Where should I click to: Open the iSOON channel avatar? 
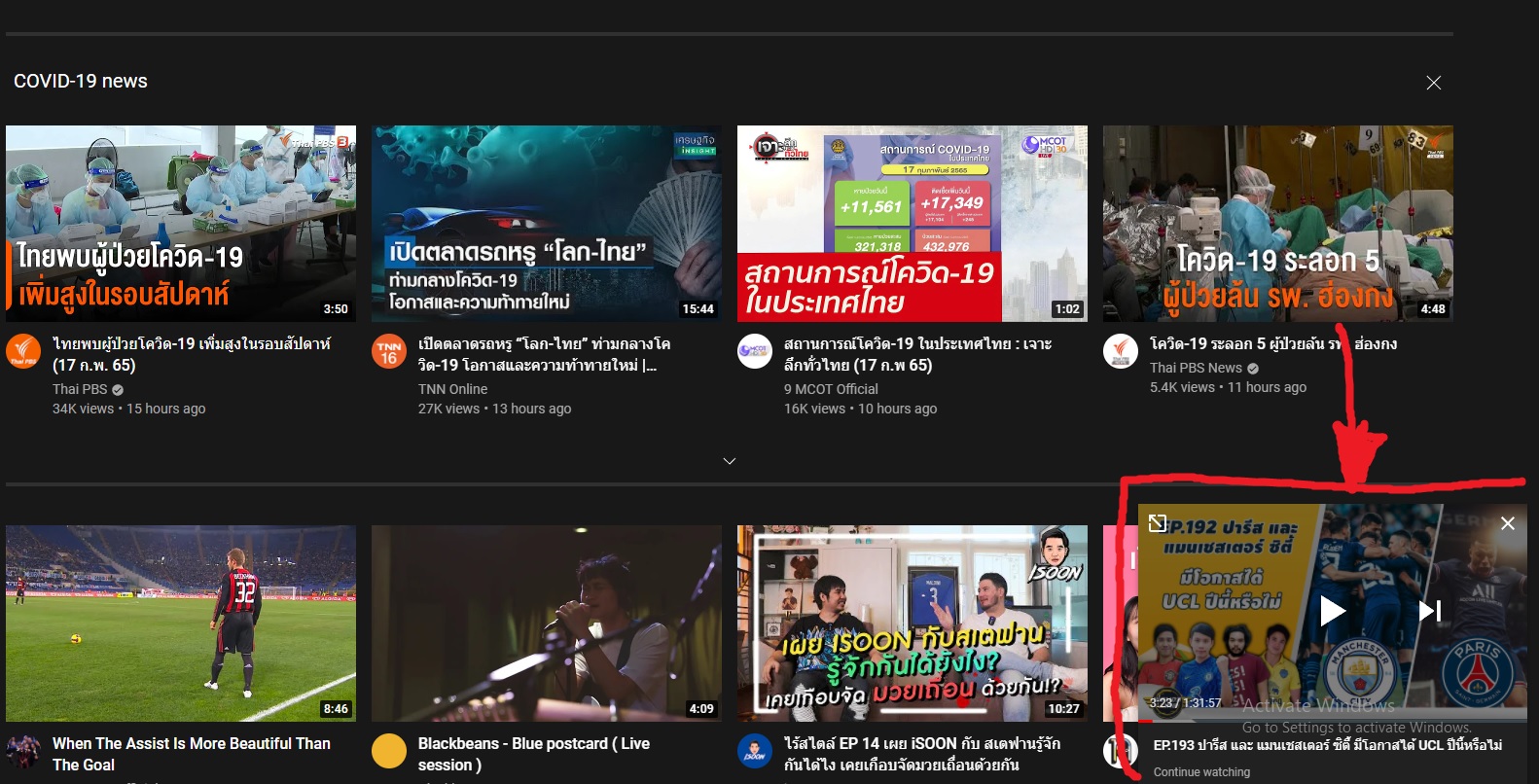click(x=755, y=751)
